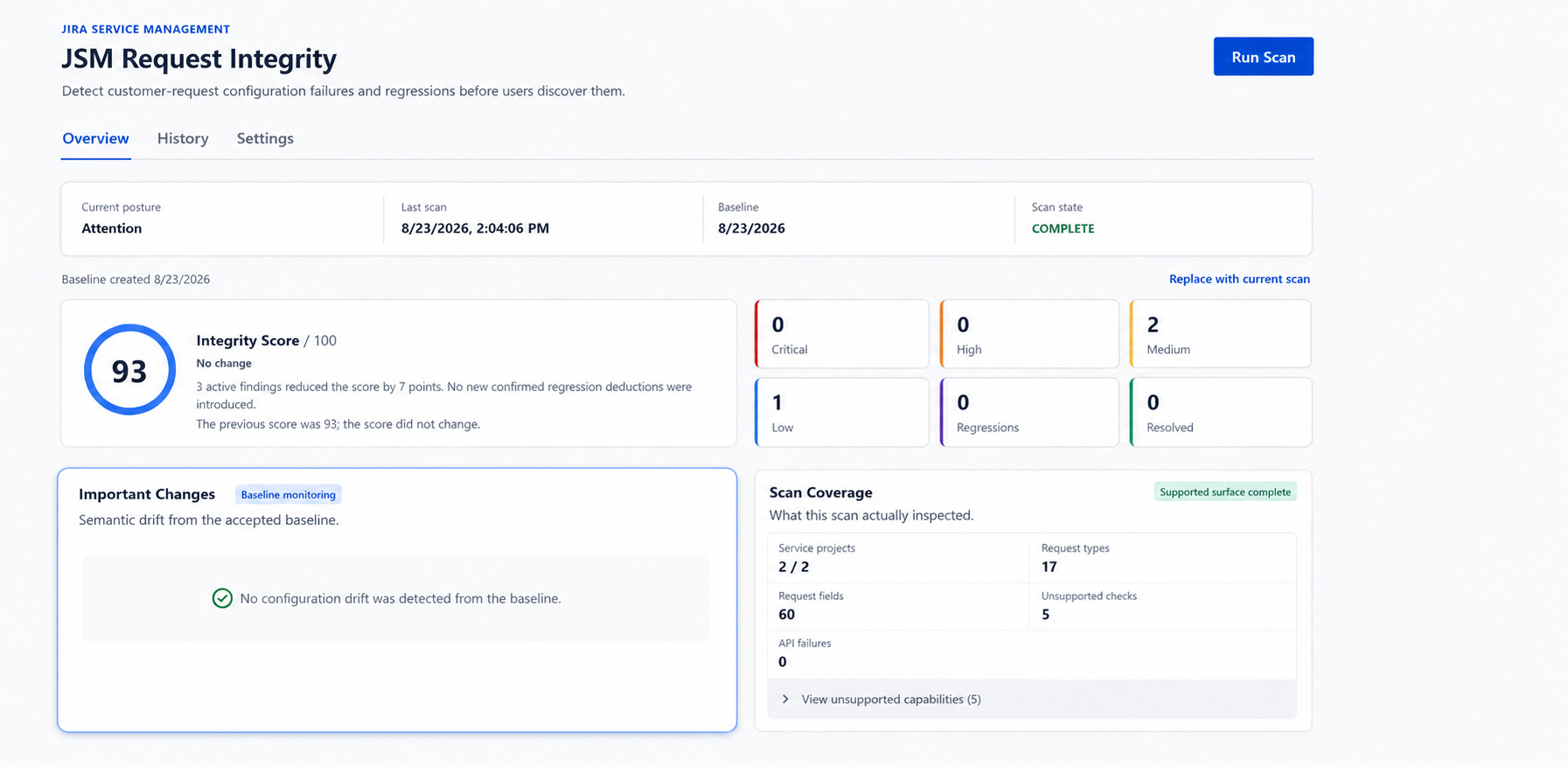
Task: Click the Supported surface complete badge
Action: pyautogui.click(x=1225, y=492)
